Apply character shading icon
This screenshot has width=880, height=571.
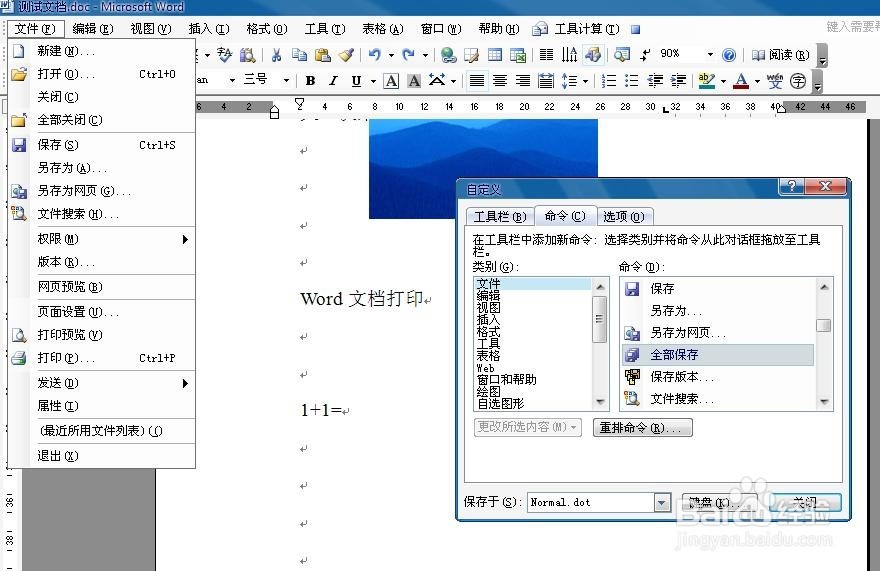pyautogui.click(x=414, y=81)
